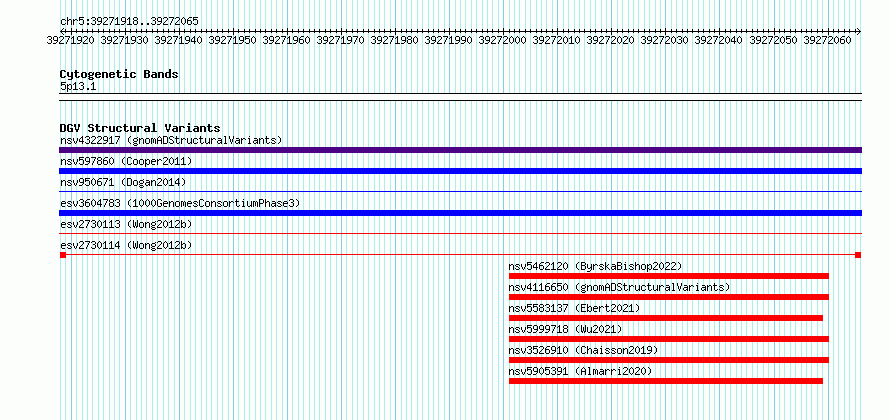Select the blue esv3604783 variant bar
This screenshot has width=890, height=420.
pyautogui.click(x=460, y=213)
